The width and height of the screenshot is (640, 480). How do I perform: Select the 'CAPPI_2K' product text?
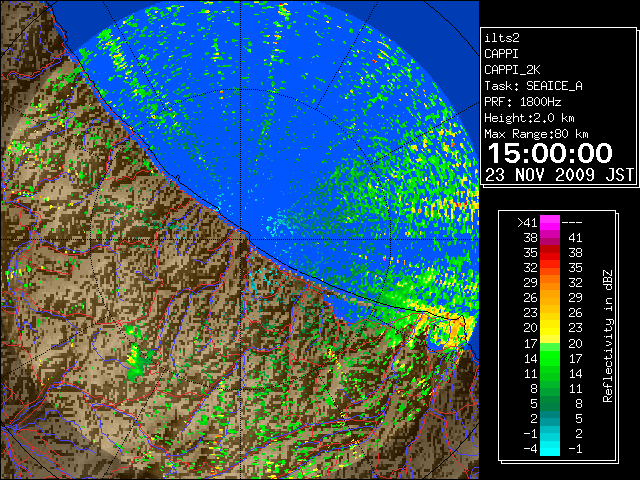click(512, 70)
